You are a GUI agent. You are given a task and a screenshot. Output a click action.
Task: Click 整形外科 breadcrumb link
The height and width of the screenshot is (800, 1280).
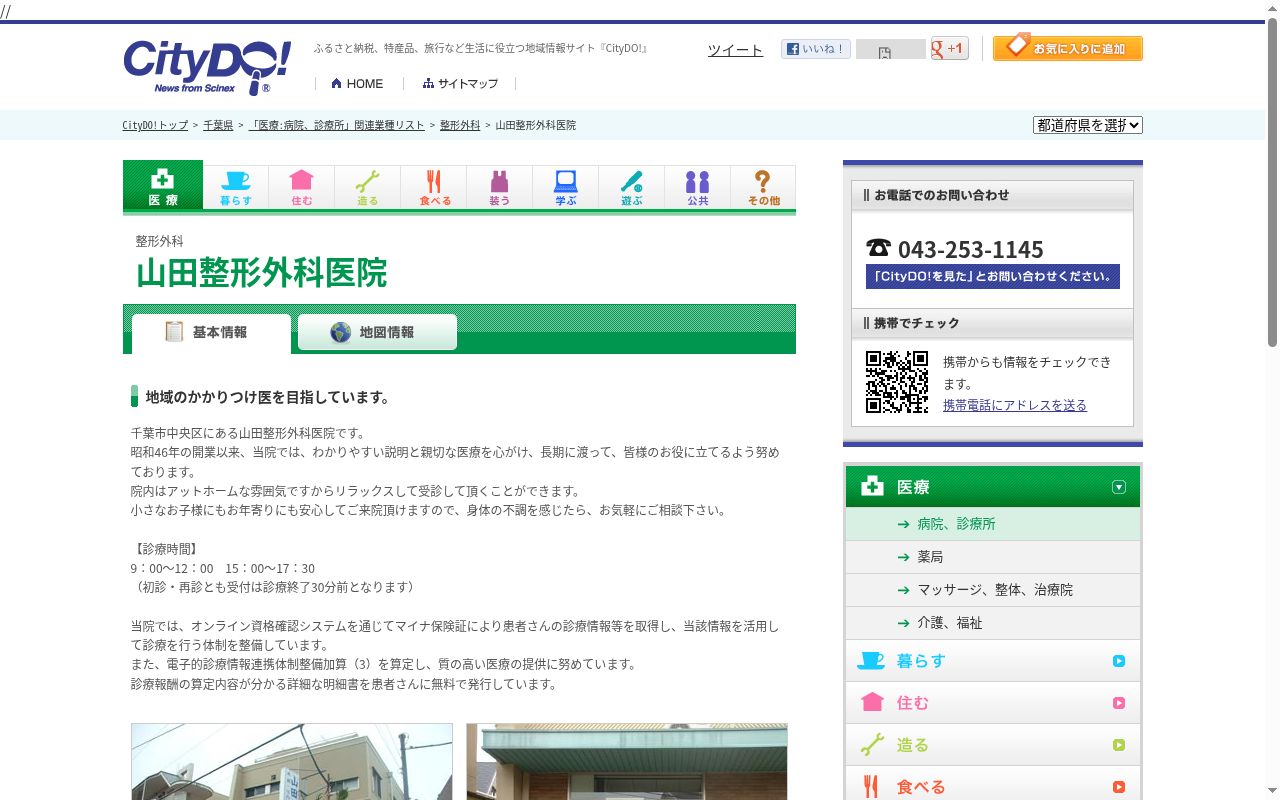pos(460,125)
